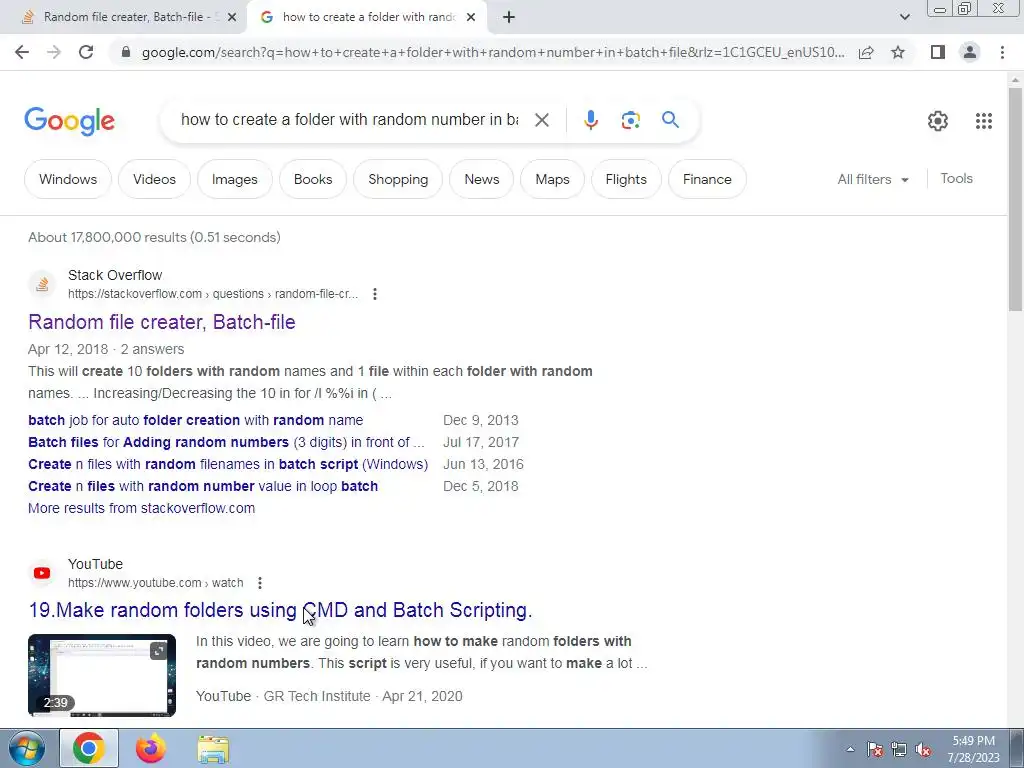Filter results by Shopping

[x=398, y=179]
